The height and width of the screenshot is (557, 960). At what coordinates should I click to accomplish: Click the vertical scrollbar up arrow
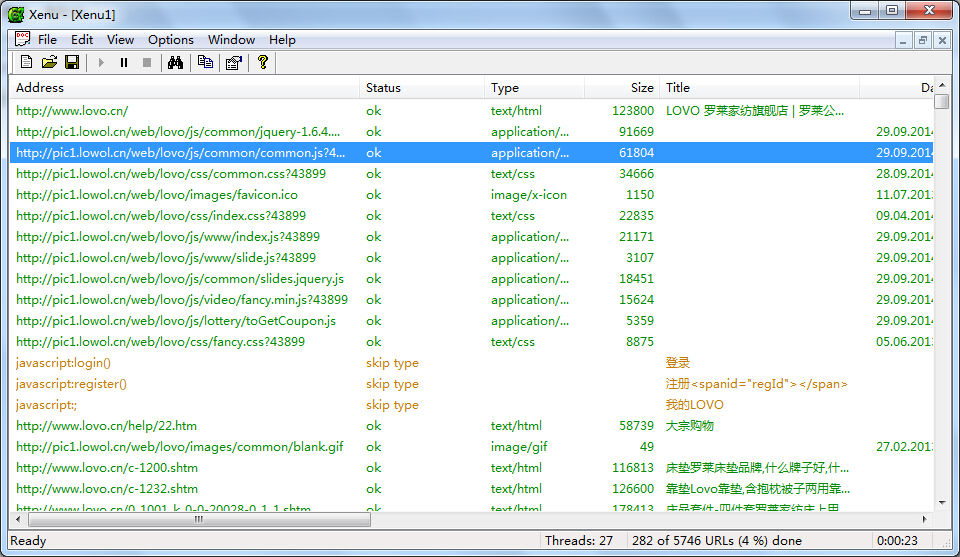[942, 85]
